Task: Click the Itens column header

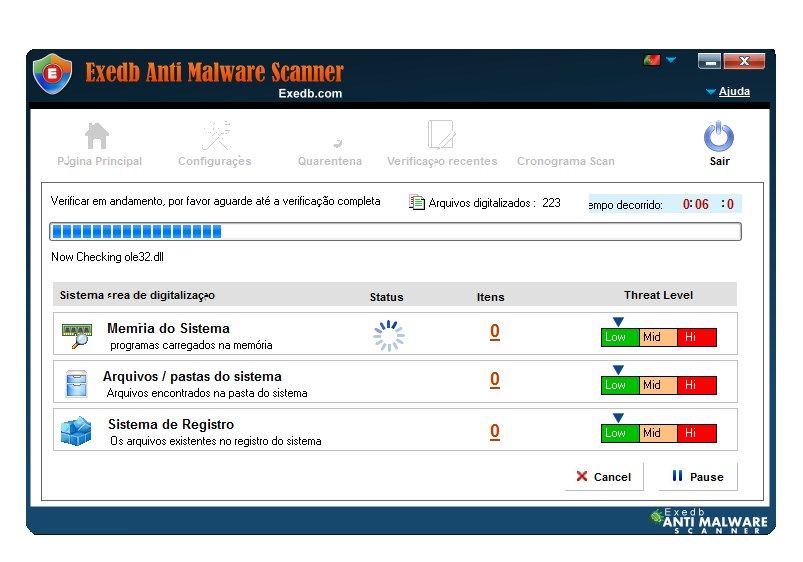Action: click(491, 297)
